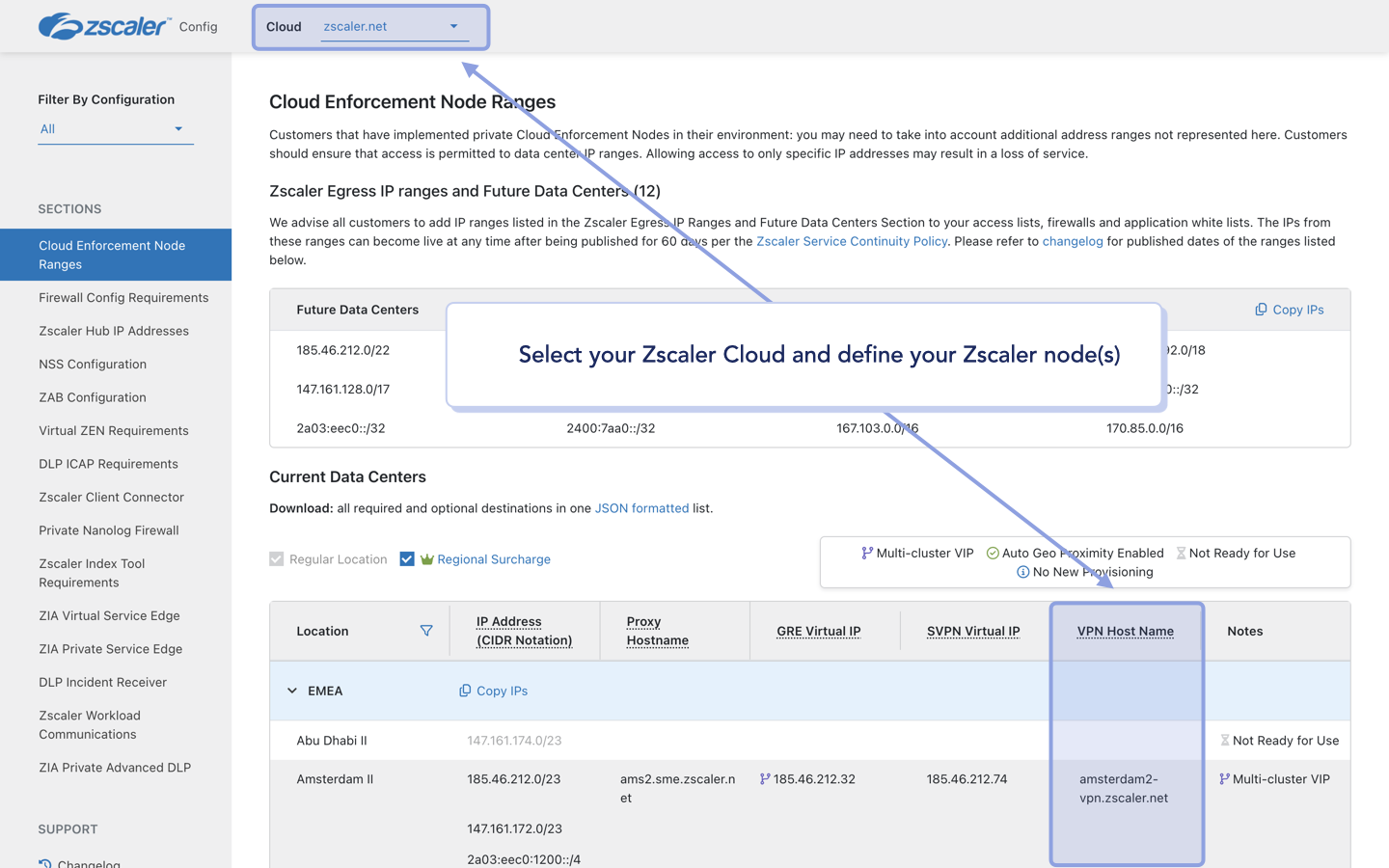Select the DLP ICAP Requirements section
Image resolution: width=1389 pixels, height=868 pixels.
click(x=111, y=463)
